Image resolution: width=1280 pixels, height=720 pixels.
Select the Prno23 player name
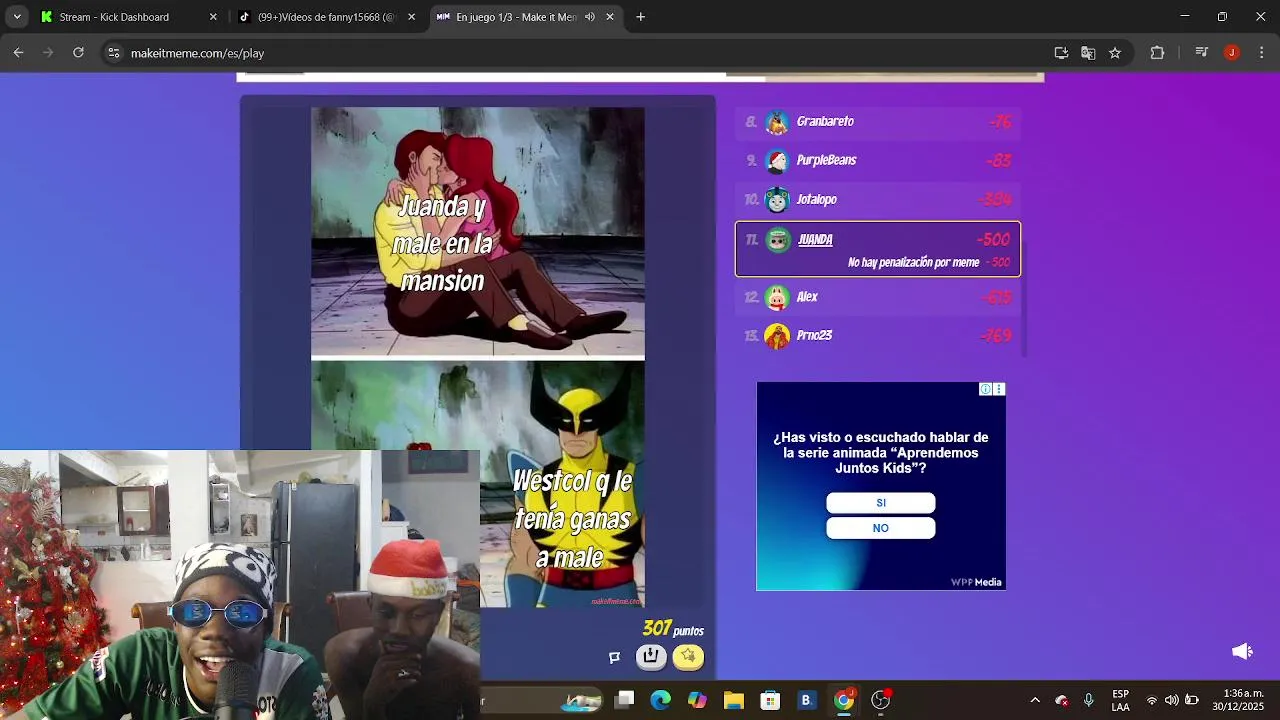pyautogui.click(x=814, y=335)
